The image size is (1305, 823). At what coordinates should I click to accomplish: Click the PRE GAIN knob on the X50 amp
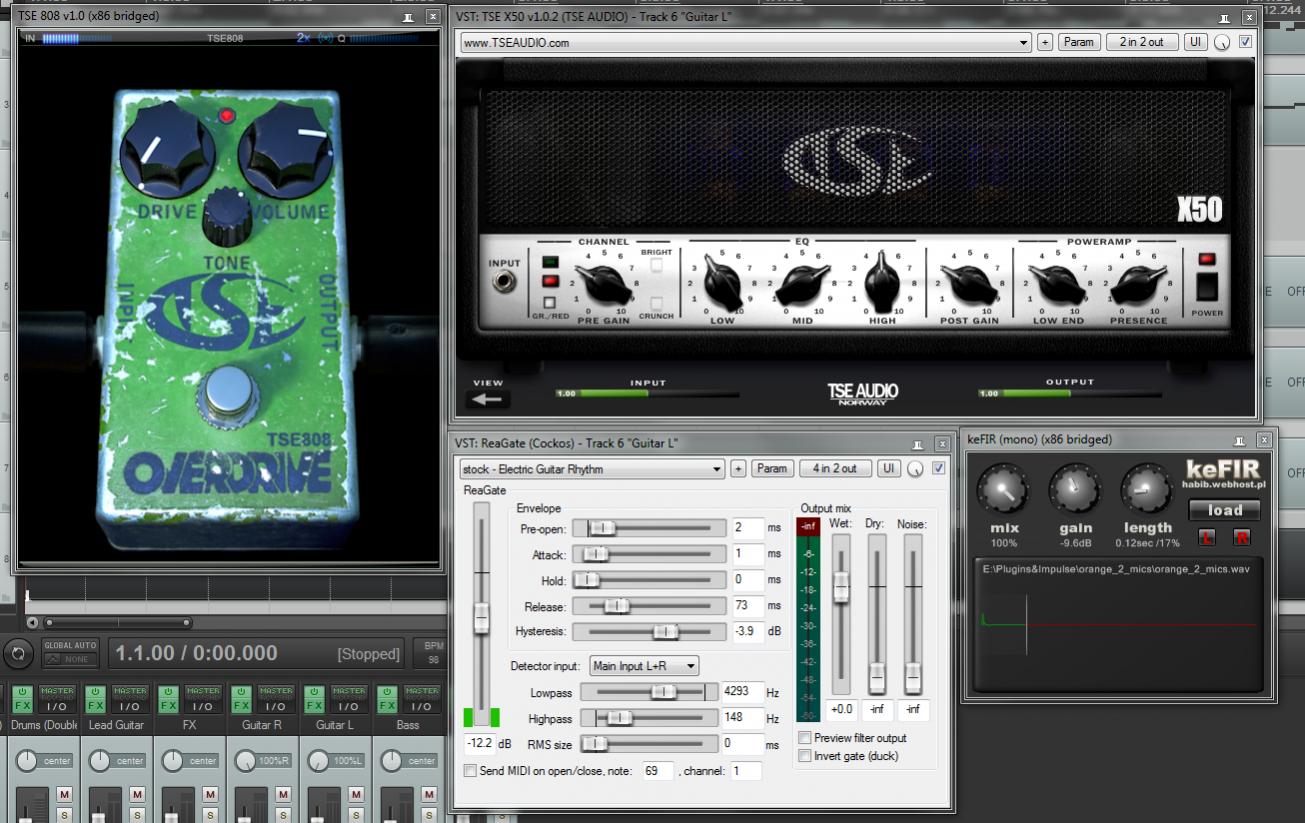[x=603, y=284]
